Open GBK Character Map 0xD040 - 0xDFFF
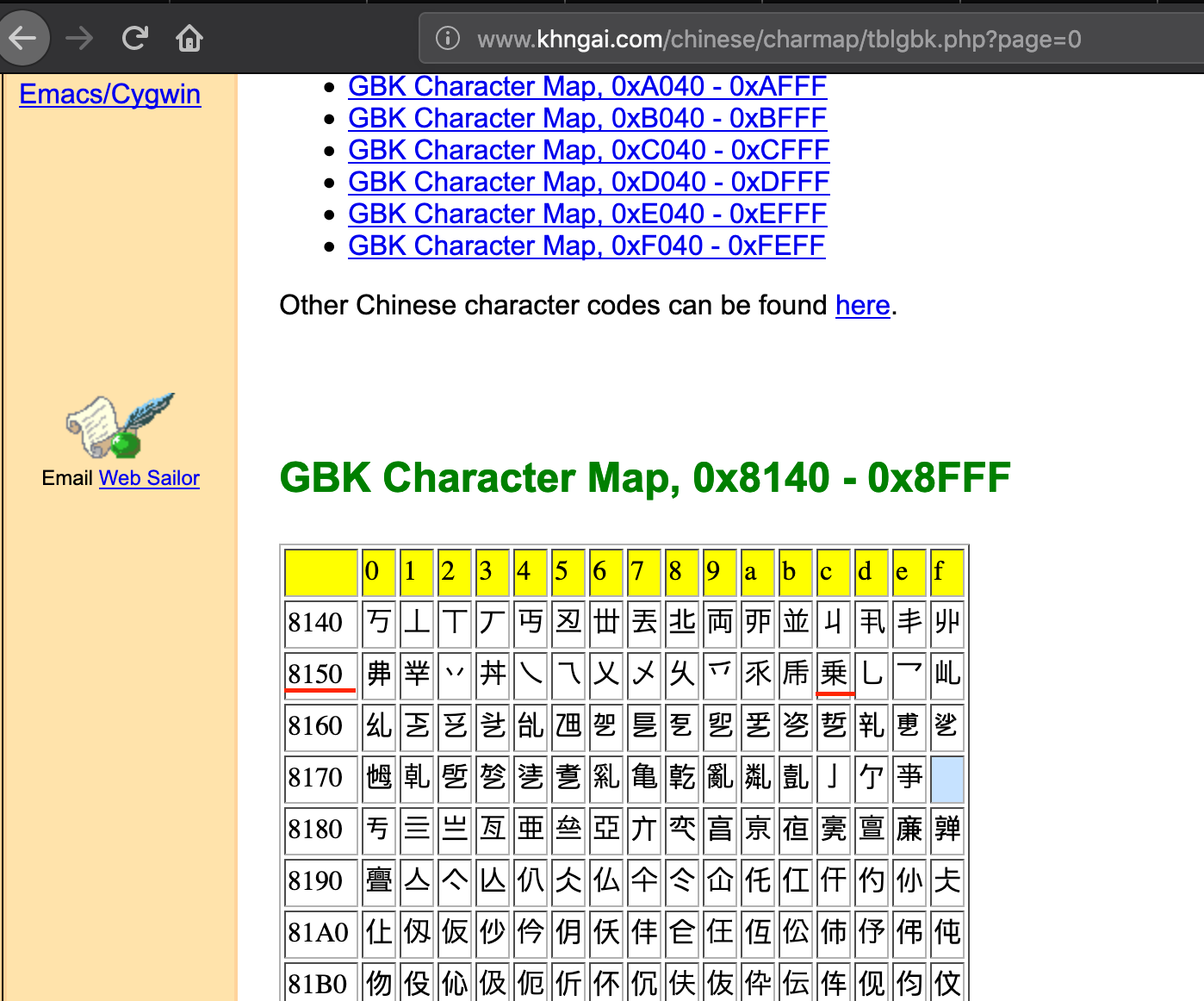1204x1001 pixels. pyautogui.click(x=589, y=182)
